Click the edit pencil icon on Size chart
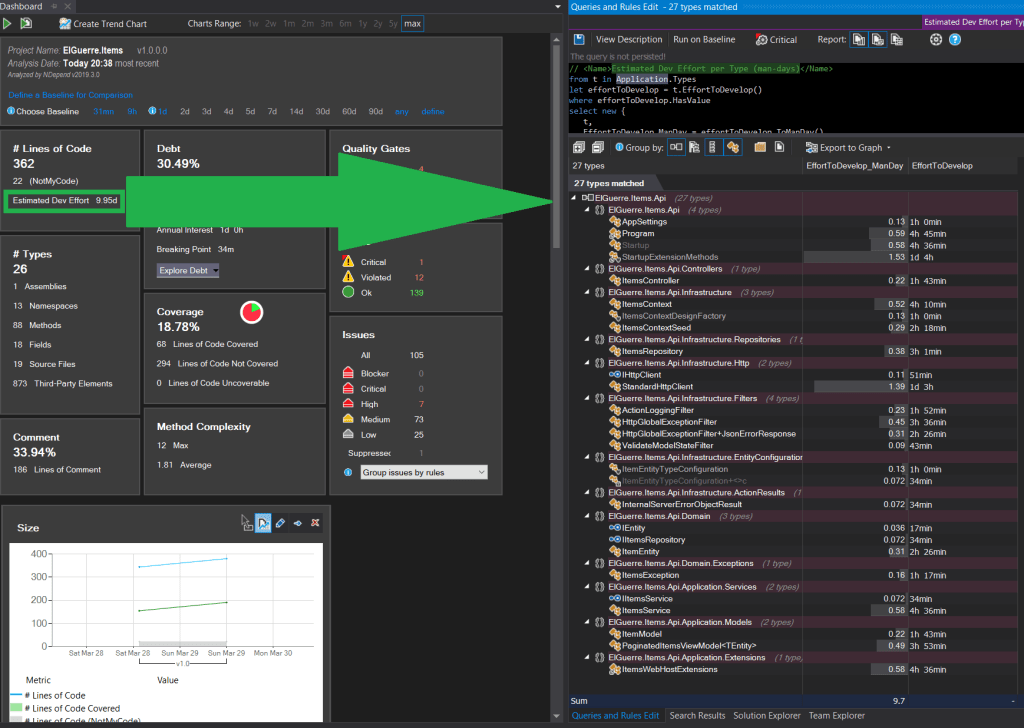This screenshot has width=1024, height=728. 280,523
